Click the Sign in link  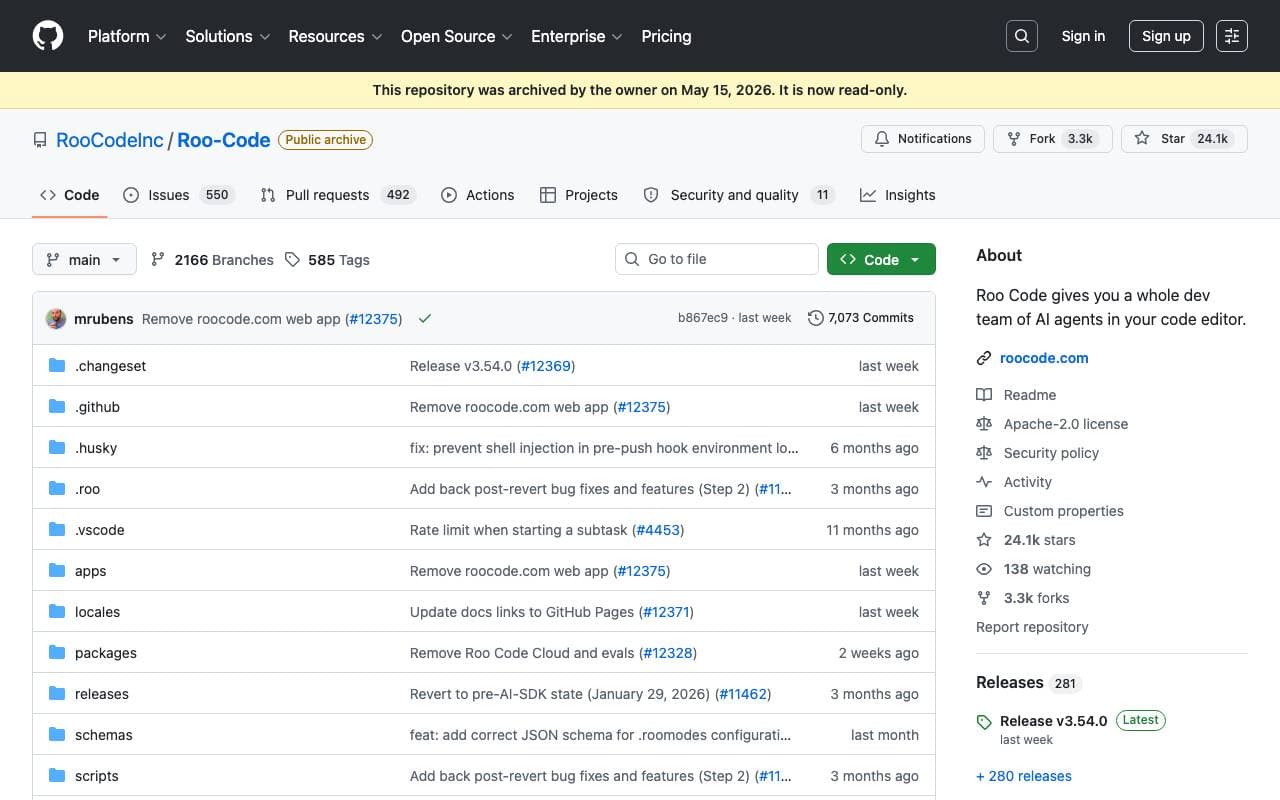(1083, 36)
